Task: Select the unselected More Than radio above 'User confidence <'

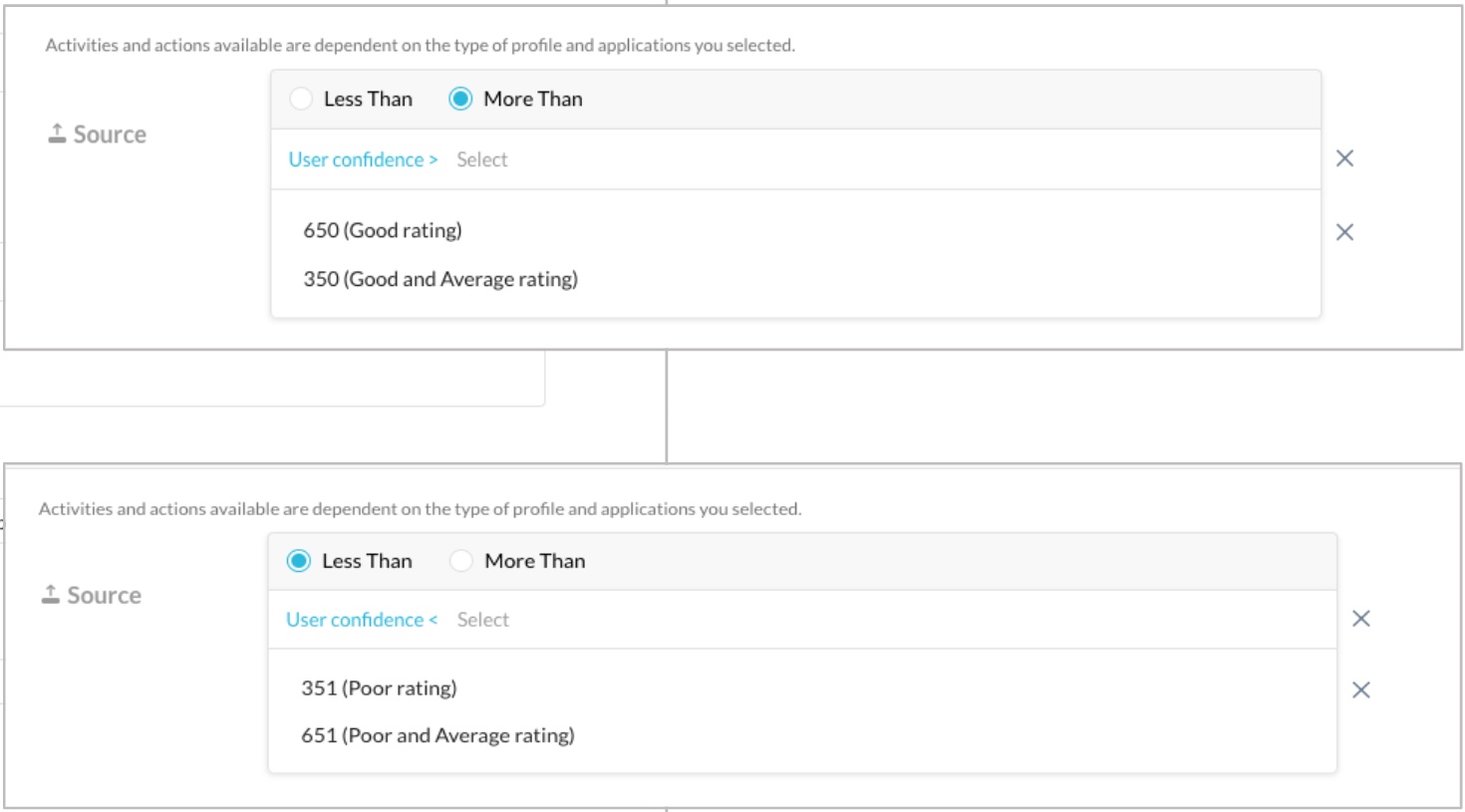Action: pyautogui.click(x=460, y=561)
